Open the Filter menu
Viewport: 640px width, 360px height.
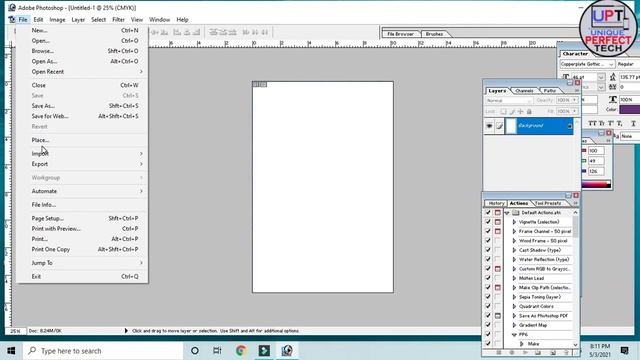[x=118, y=20]
